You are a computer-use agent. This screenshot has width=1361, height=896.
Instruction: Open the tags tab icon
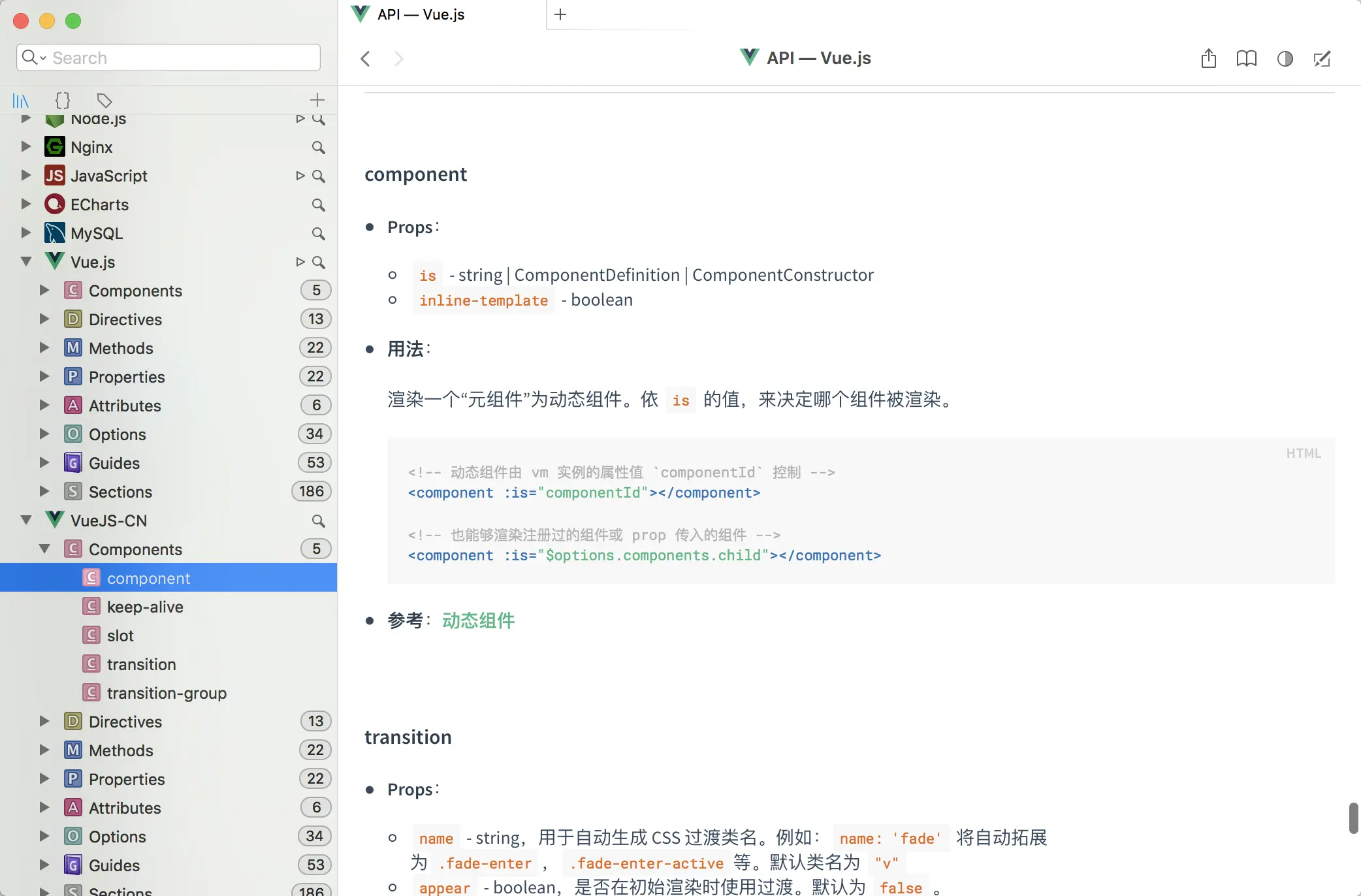pyautogui.click(x=104, y=100)
